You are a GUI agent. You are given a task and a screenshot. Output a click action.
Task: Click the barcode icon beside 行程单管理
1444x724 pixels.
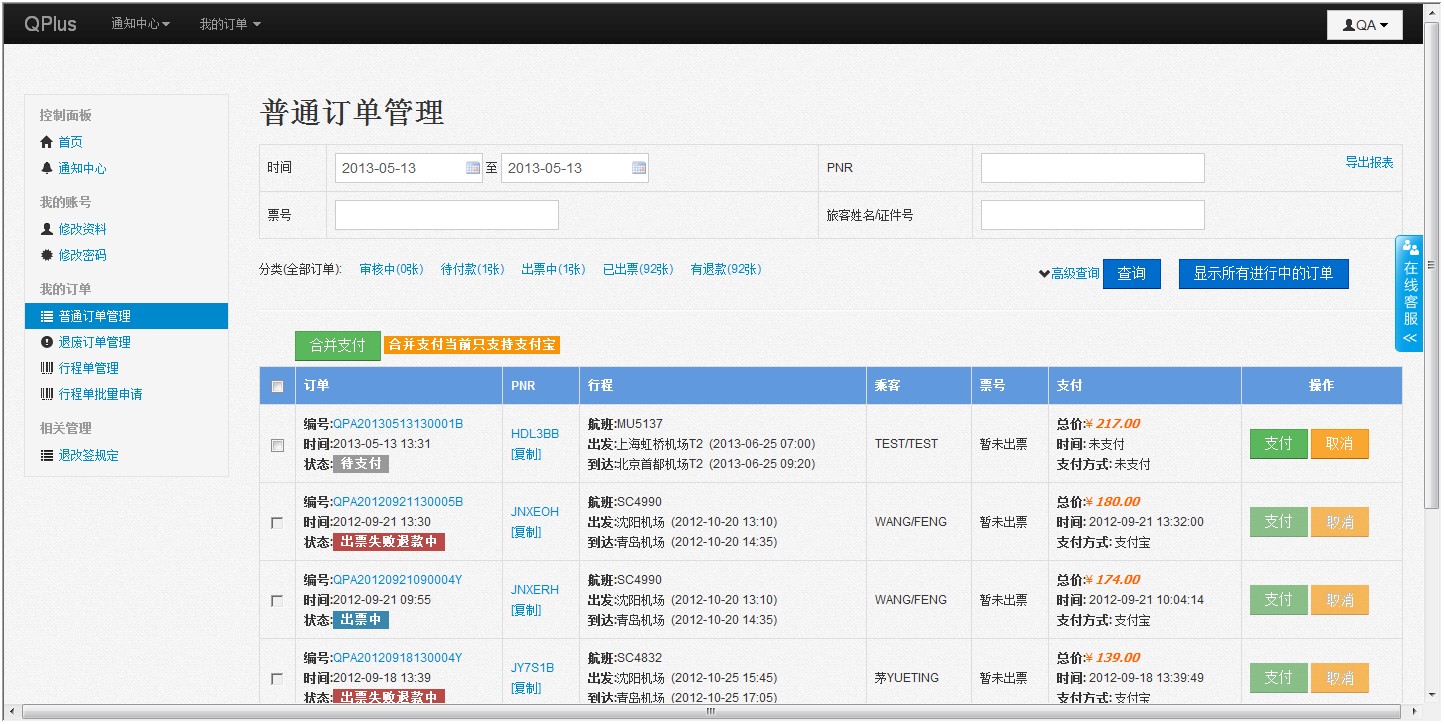pyautogui.click(x=47, y=368)
